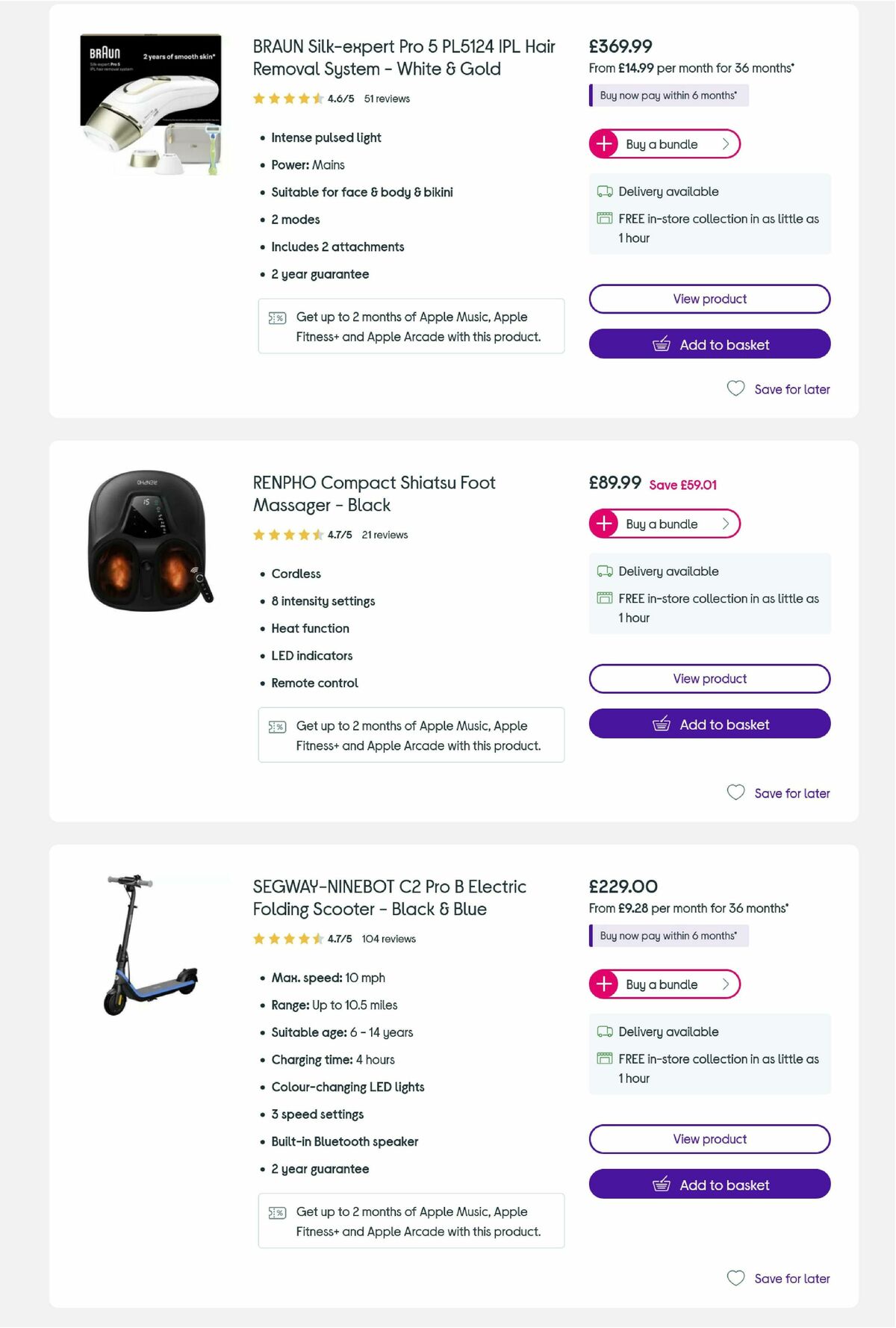This screenshot has width=896, height=1328.
Task: Toggle Save for later heart on RENPHO massager
Action: point(736,792)
